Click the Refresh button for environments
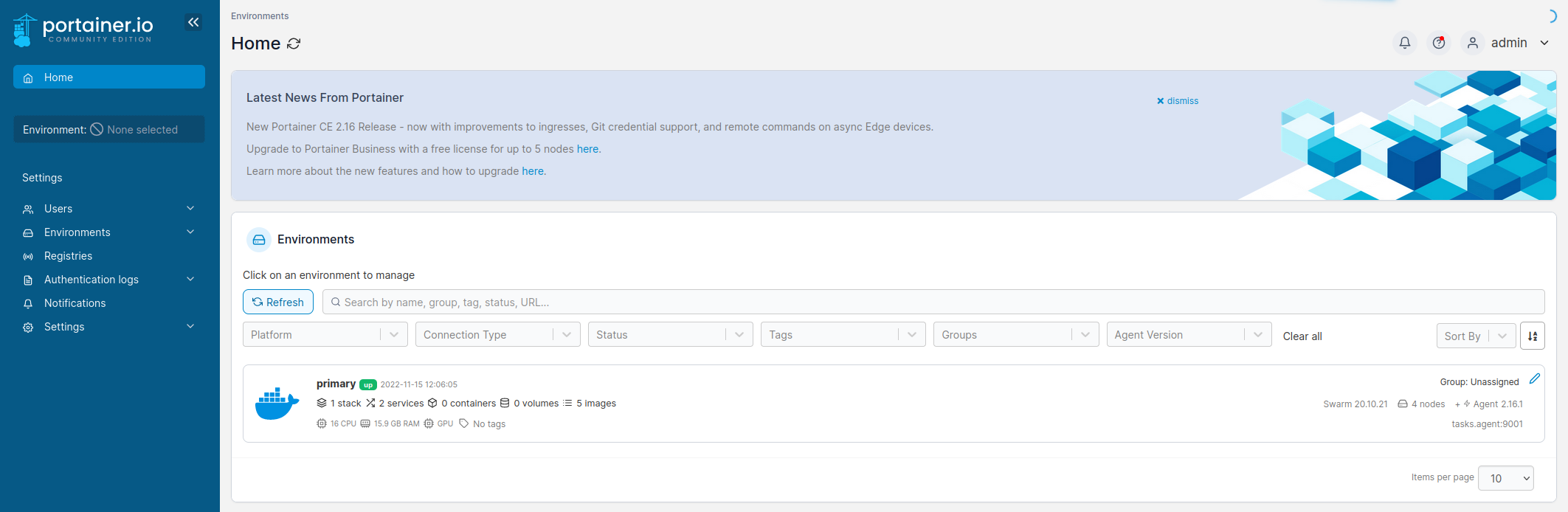Image resolution: width=1568 pixels, height=512 pixels. coord(278,302)
